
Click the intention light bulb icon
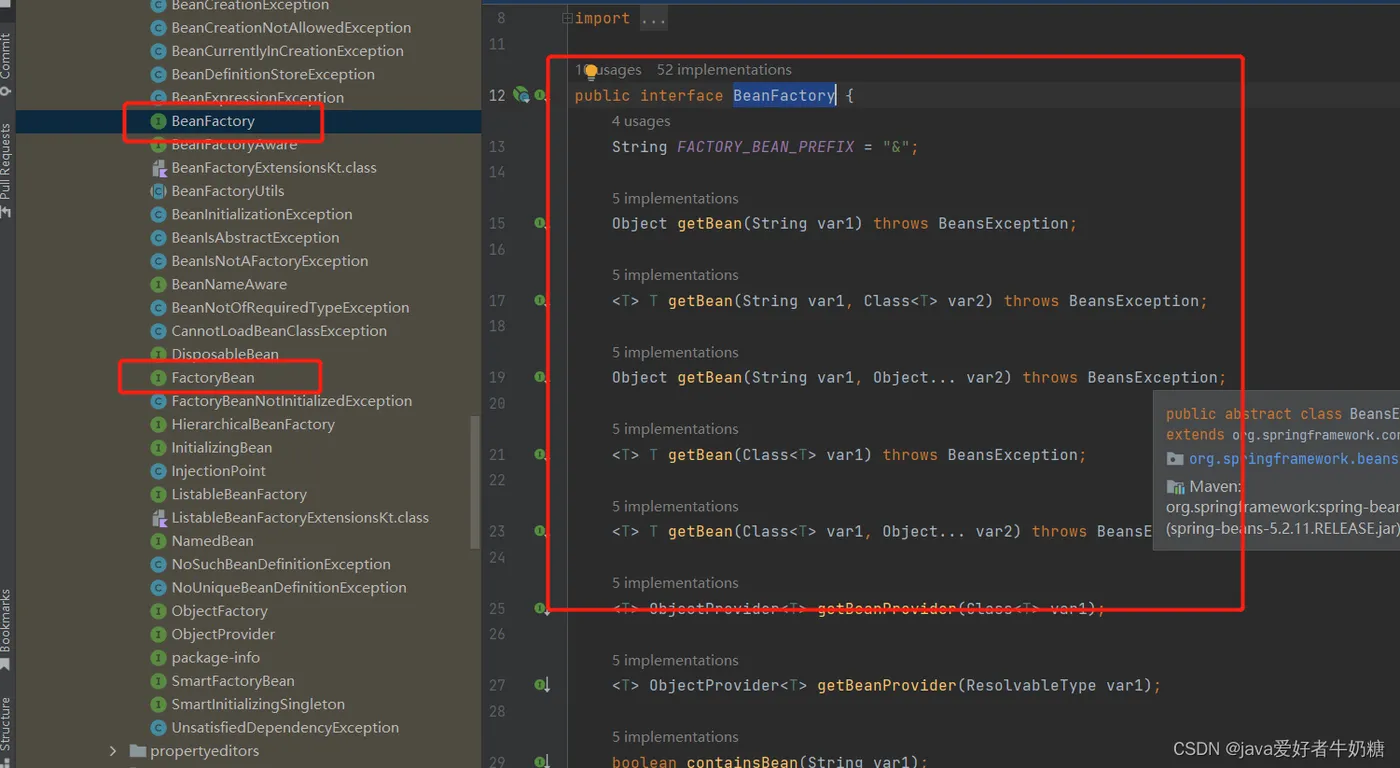[591, 71]
